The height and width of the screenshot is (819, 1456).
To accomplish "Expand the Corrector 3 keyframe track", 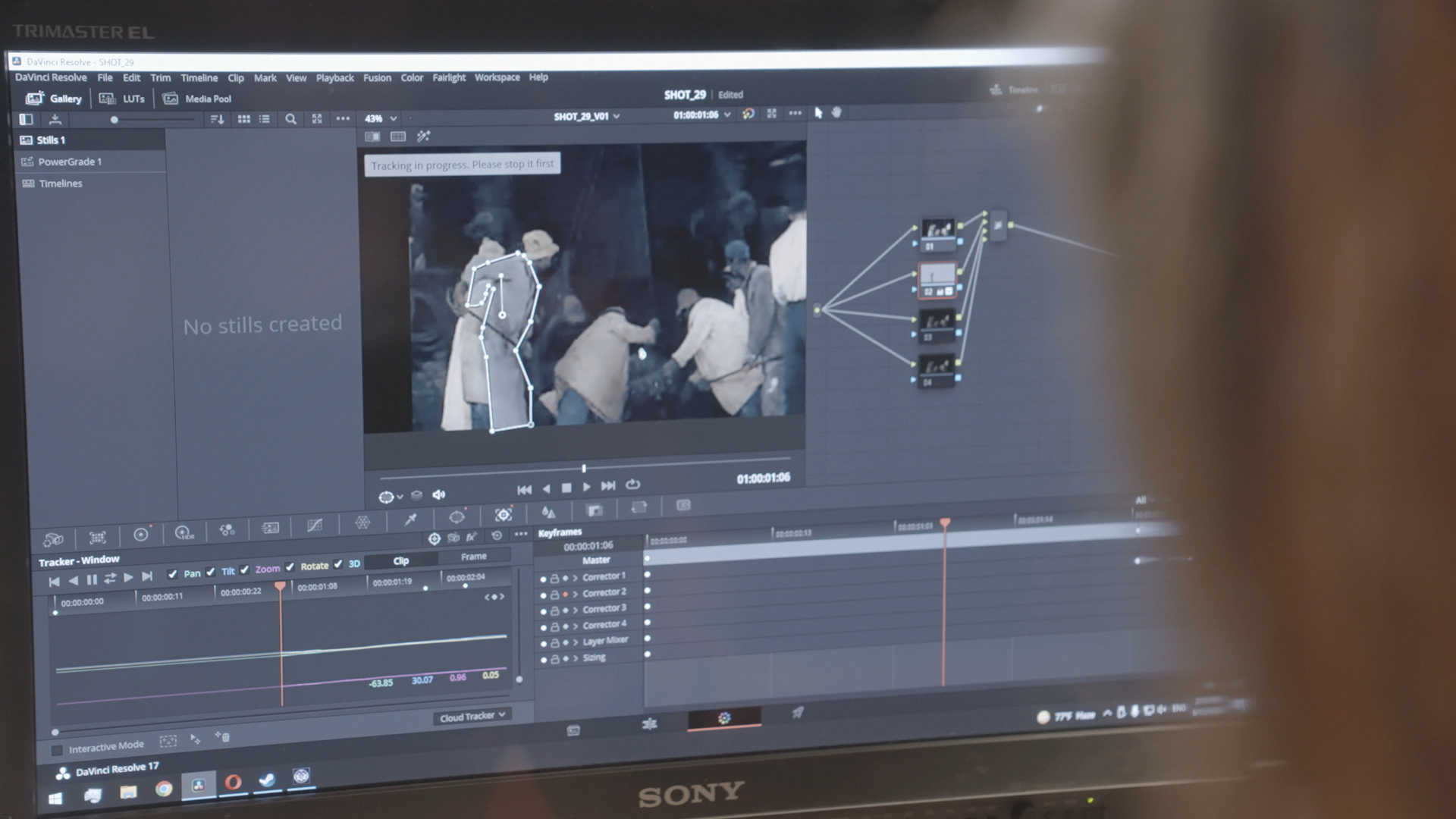I will tap(576, 610).
